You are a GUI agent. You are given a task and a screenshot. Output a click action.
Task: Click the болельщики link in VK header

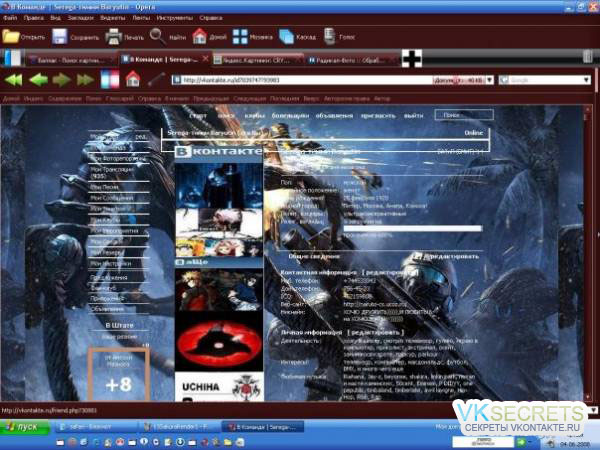pos(290,115)
